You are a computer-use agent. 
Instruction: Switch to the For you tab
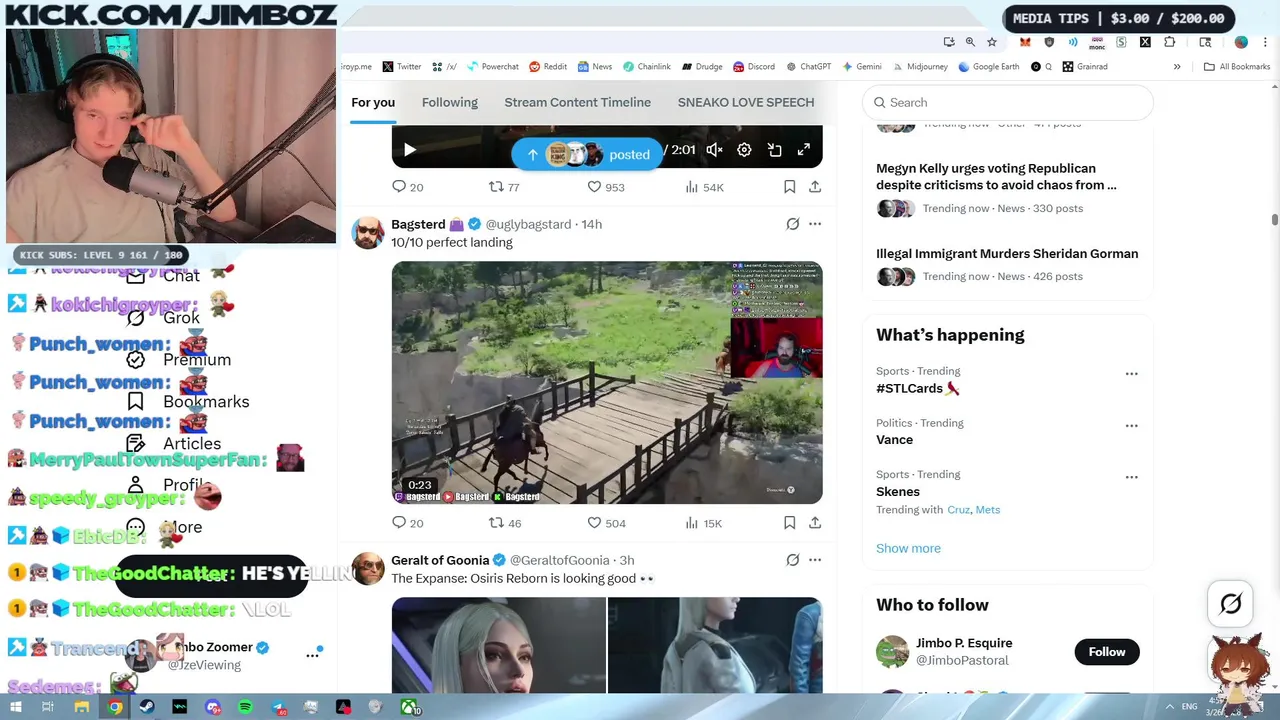[x=373, y=102]
